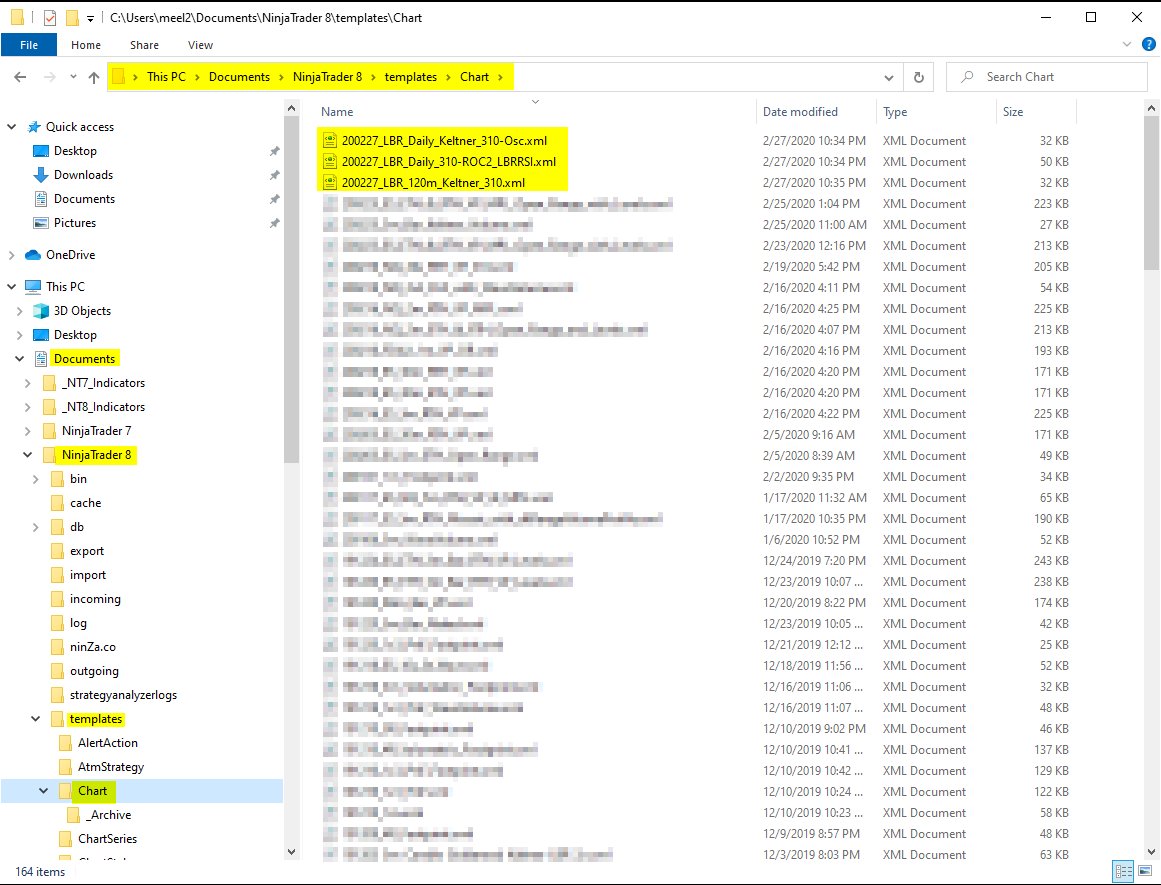Select file 200227_LBR_120m_Keltner_310.xml
1161x885 pixels.
coord(433,183)
